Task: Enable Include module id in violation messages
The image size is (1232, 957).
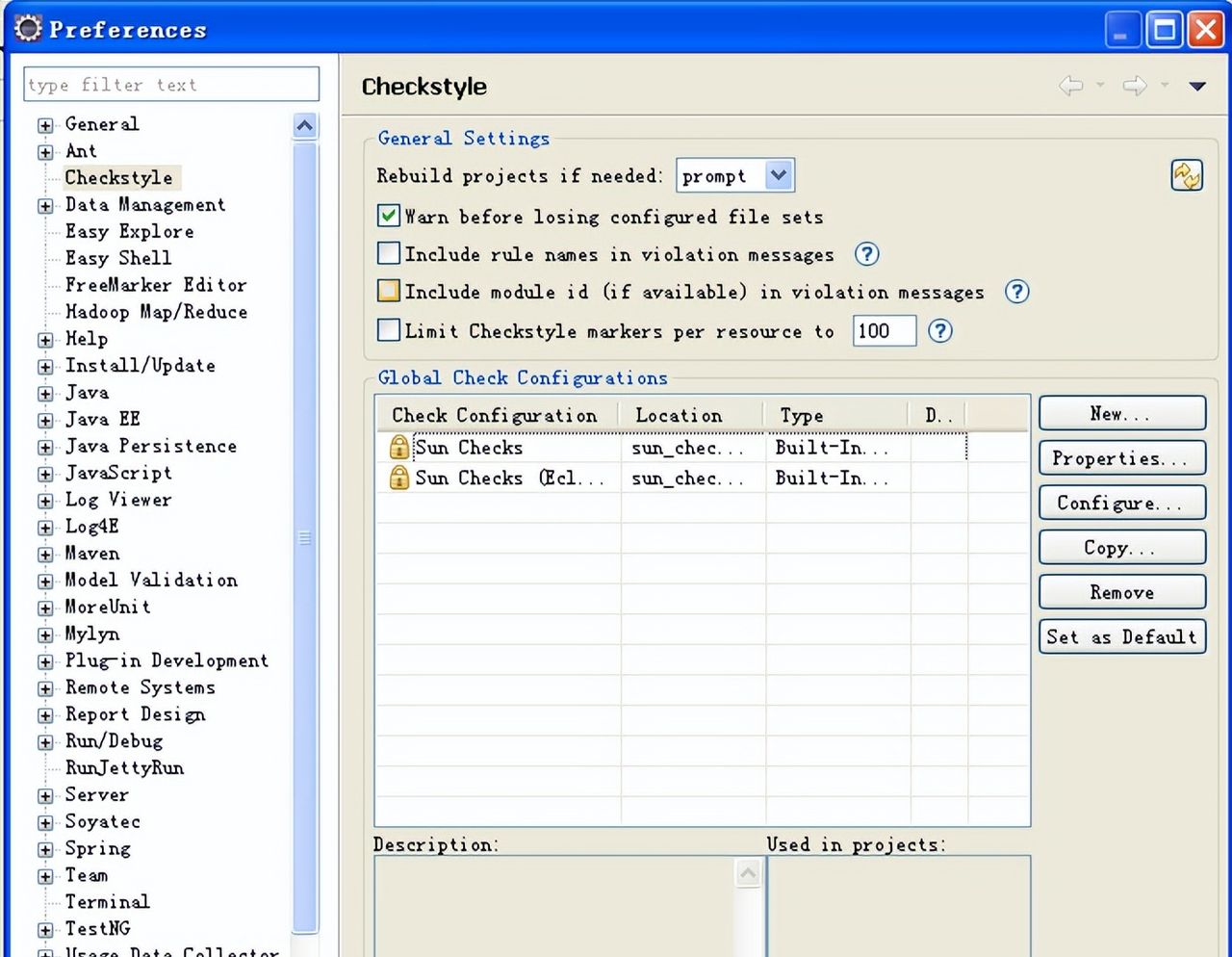Action: (x=389, y=291)
